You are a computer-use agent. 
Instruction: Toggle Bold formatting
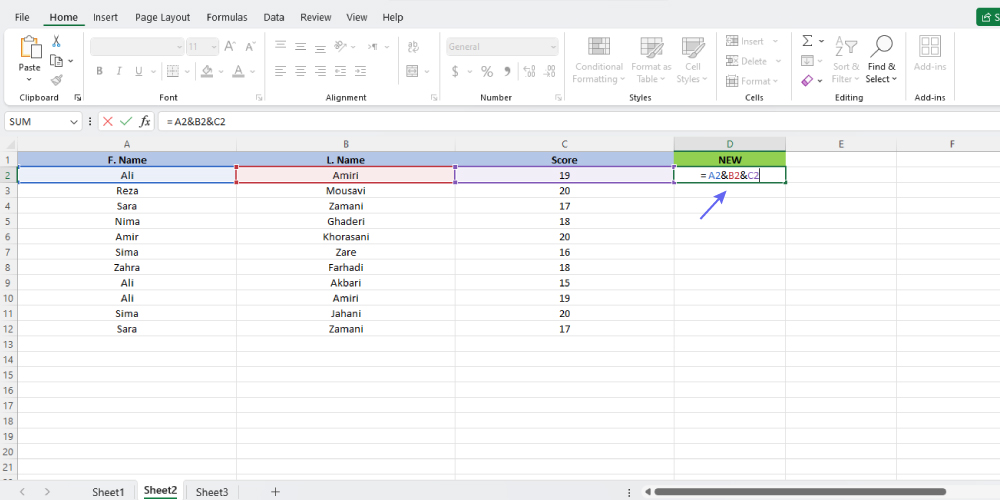(99, 71)
